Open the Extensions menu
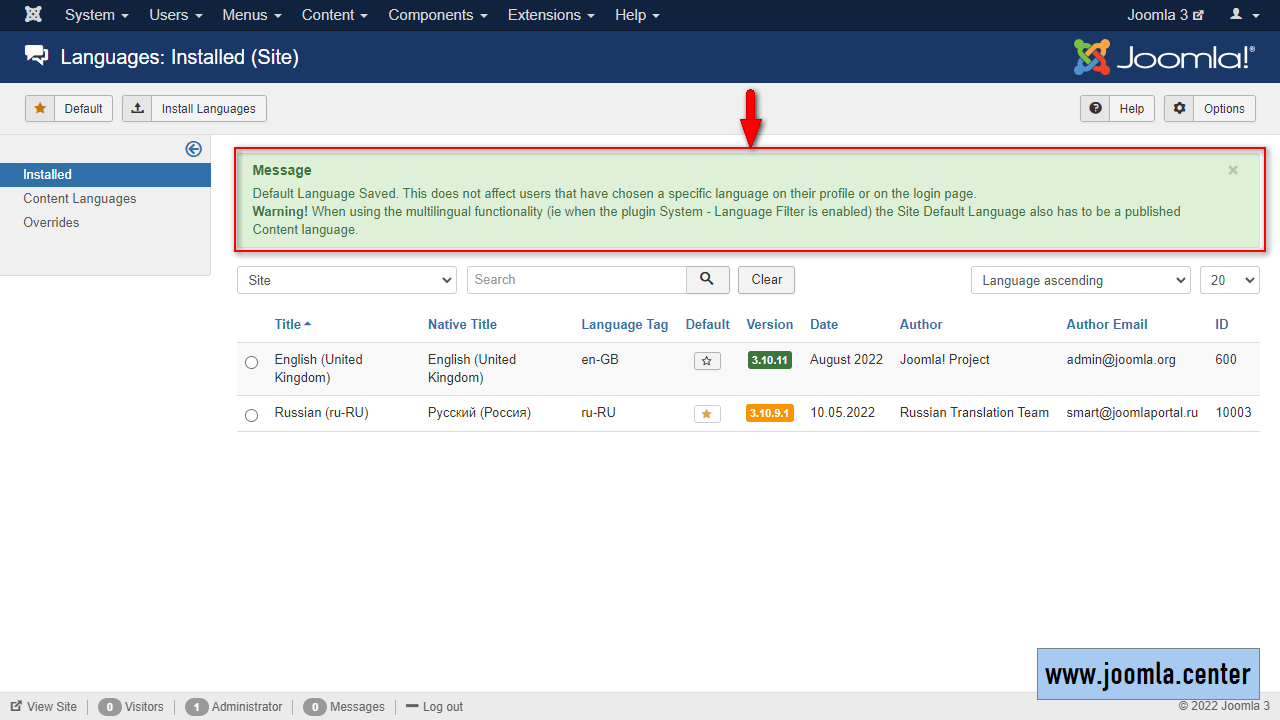The width and height of the screenshot is (1280, 720). [x=551, y=15]
